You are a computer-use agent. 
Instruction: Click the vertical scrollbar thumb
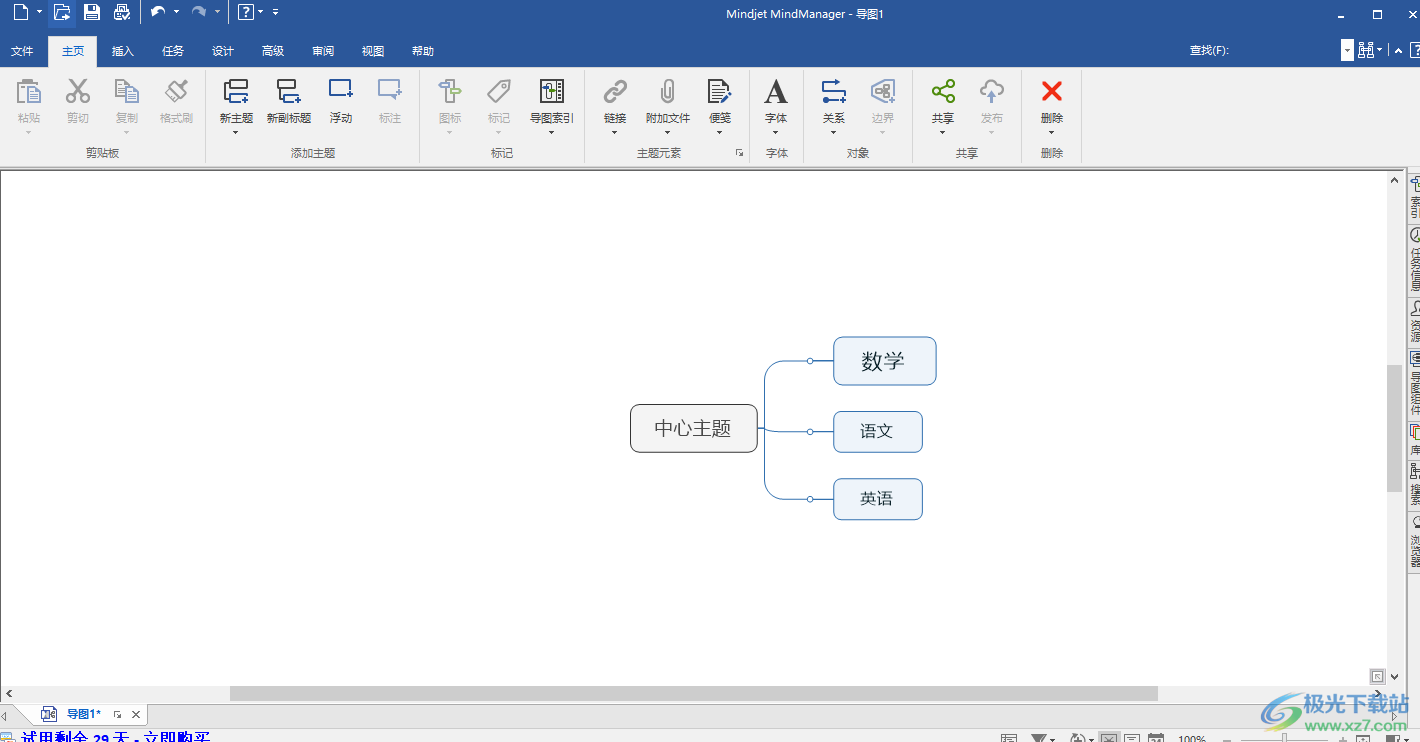point(1394,428)
